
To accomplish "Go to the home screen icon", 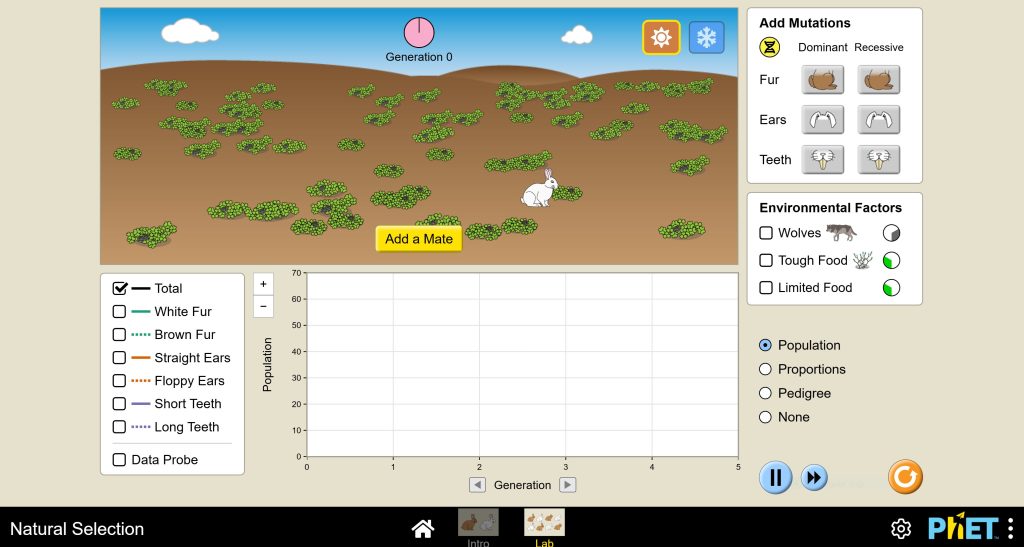I will (x=423, y=529).
